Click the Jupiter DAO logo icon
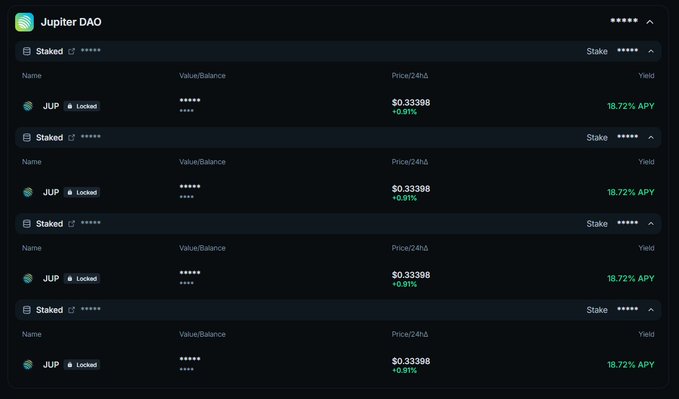 coord(24,22)
